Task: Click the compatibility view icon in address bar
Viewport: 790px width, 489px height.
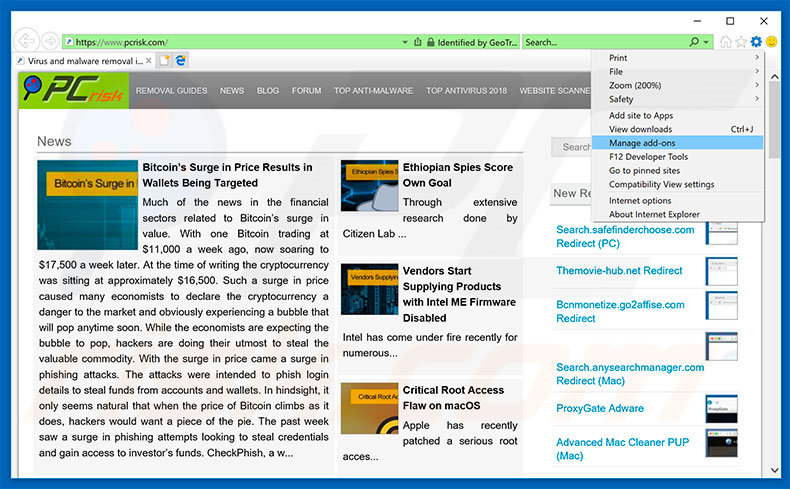Action: pos(417,42)
